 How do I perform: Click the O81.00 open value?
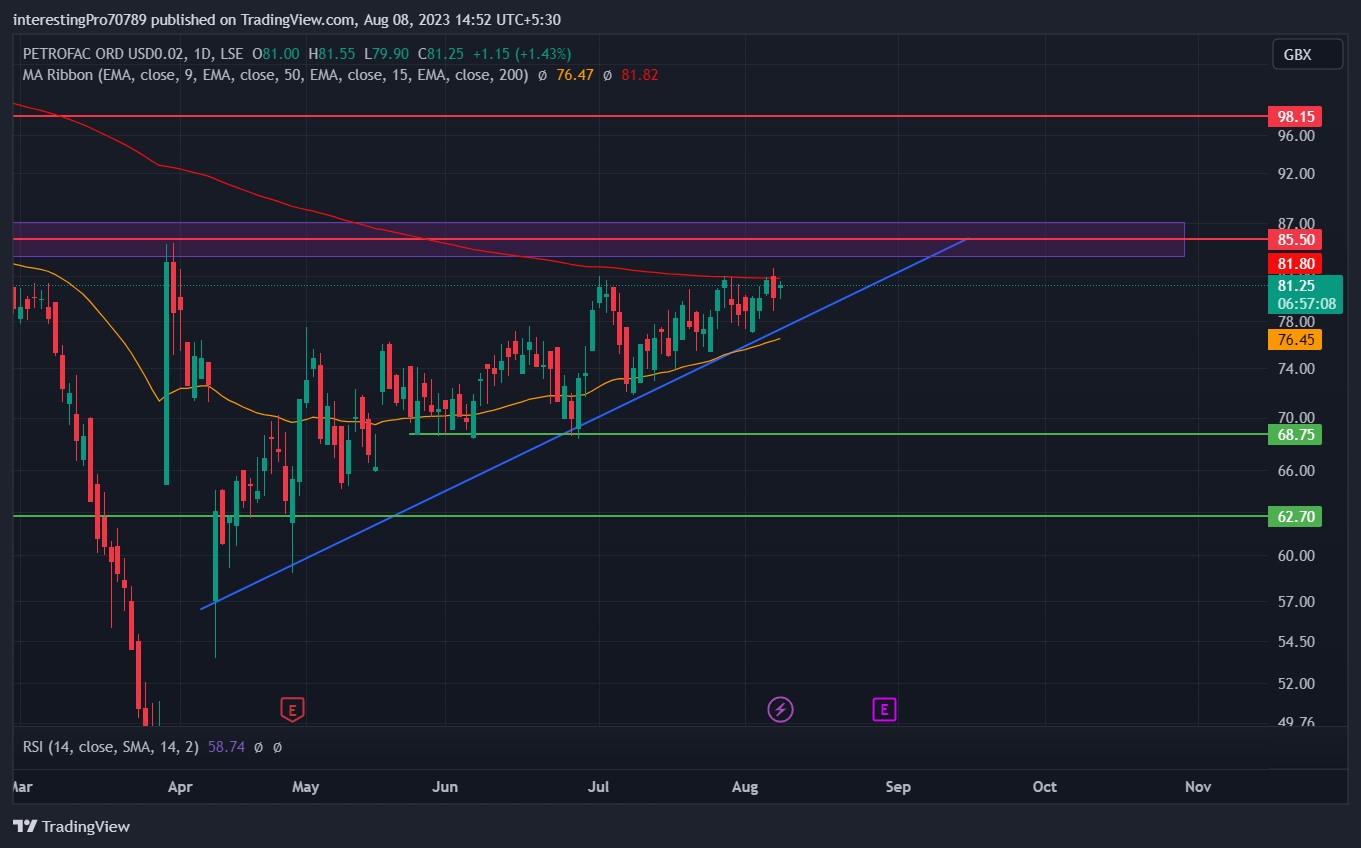[x=276, y=54]
